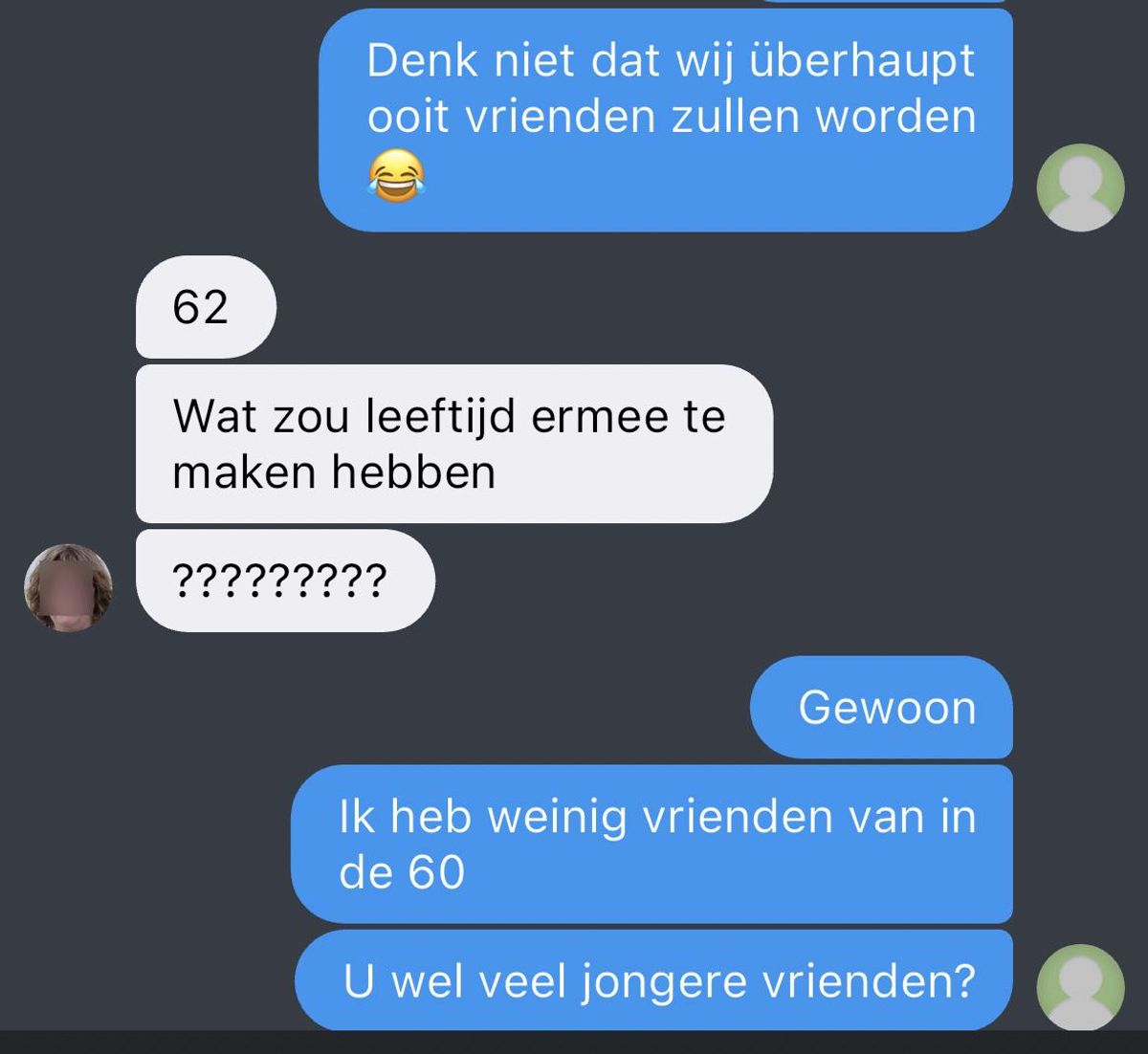
Task: Tap the "Gewoon" message bubble
Action: coord(881,708)
